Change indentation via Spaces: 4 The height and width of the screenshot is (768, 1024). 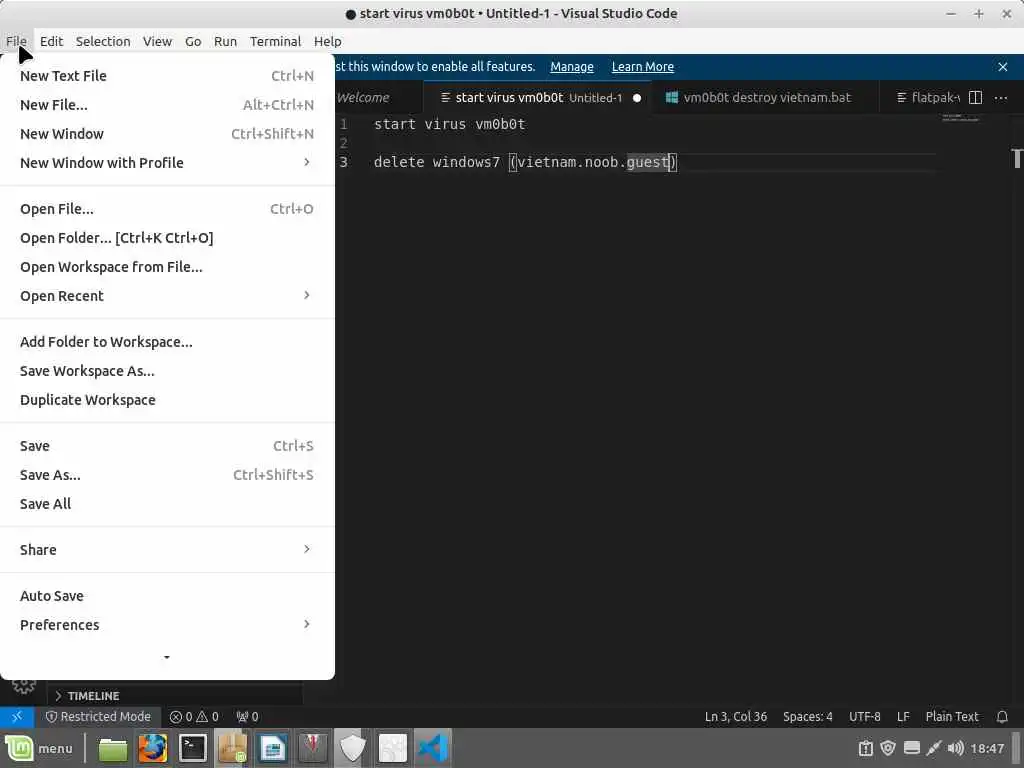point(807,716)
